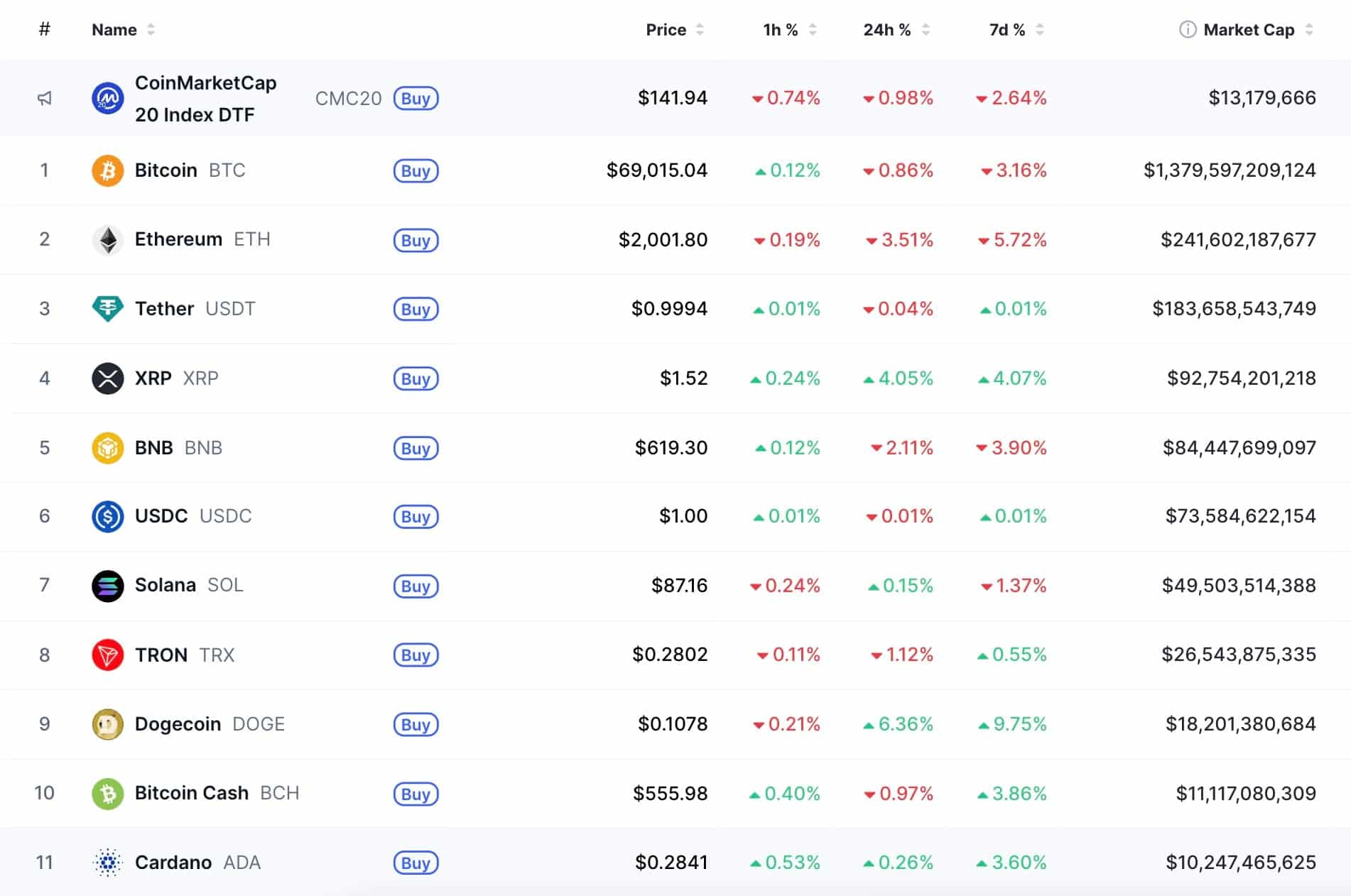Click the XRP logo icon
Screen dimensions: 1351x896
click(107, 378)
